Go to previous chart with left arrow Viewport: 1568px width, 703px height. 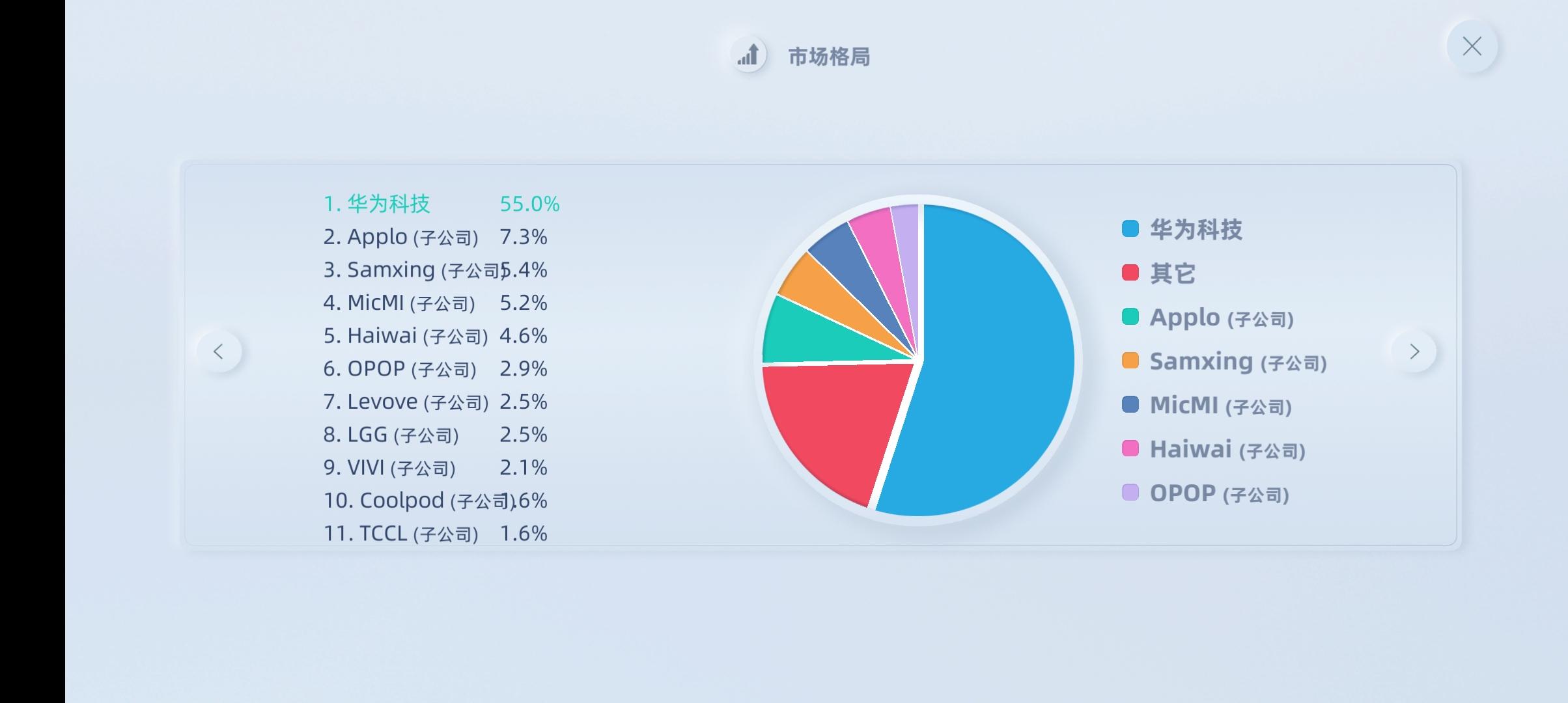pyautogui.click(x=219, y=351)
